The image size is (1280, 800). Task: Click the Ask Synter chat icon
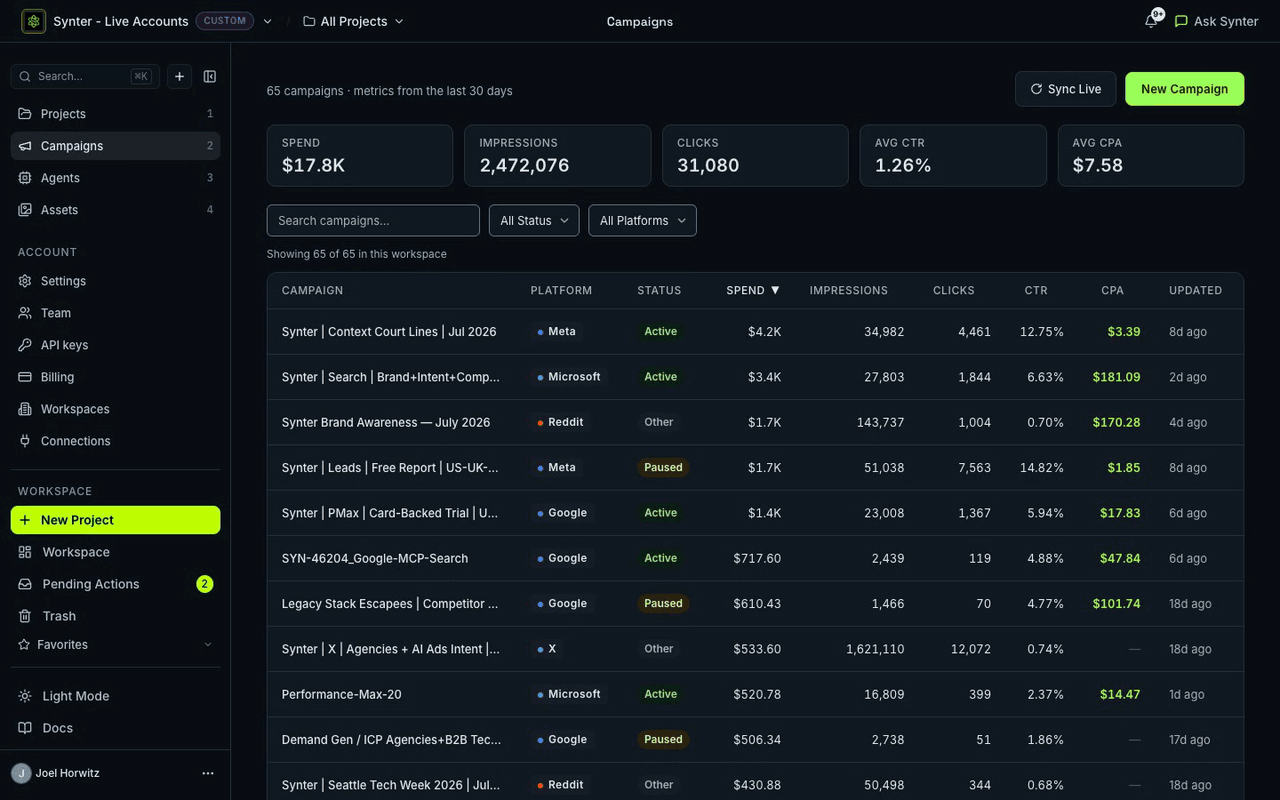pos(1181,21)
